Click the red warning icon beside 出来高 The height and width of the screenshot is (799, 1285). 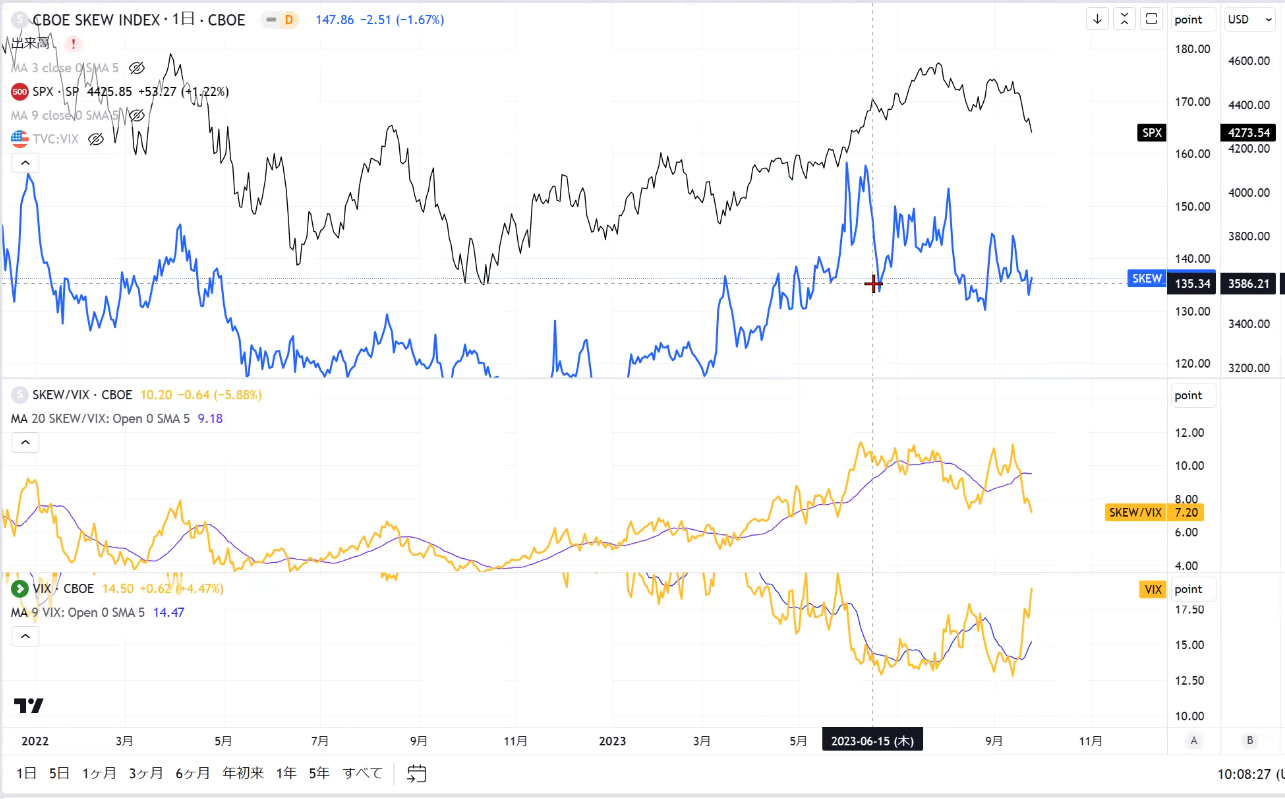72,44
